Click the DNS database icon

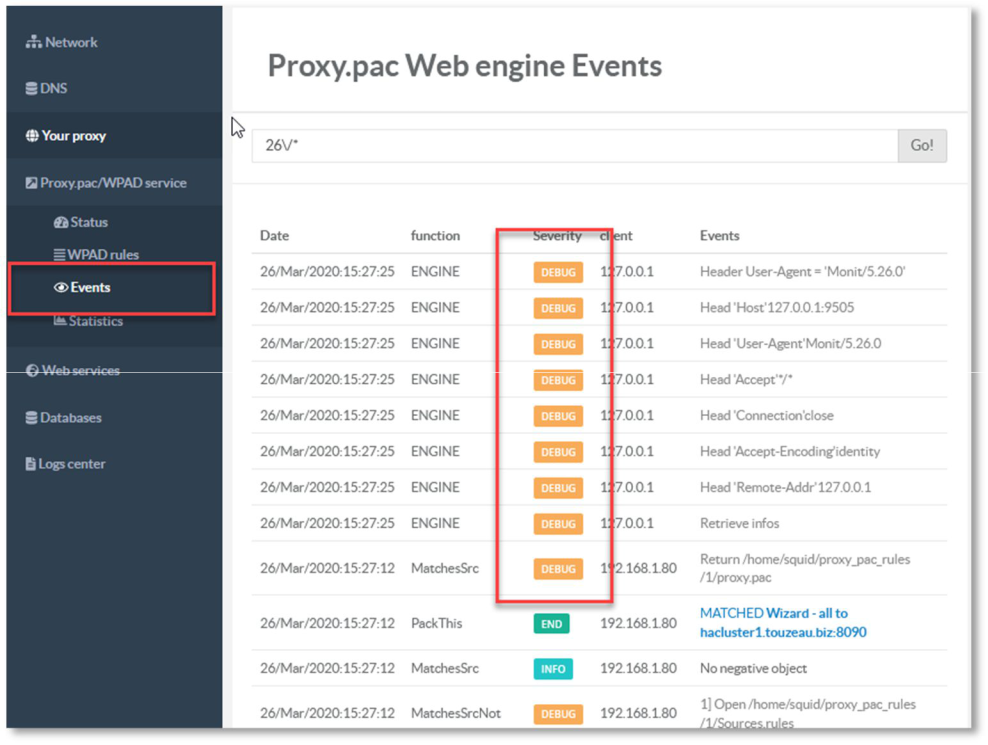32,89
